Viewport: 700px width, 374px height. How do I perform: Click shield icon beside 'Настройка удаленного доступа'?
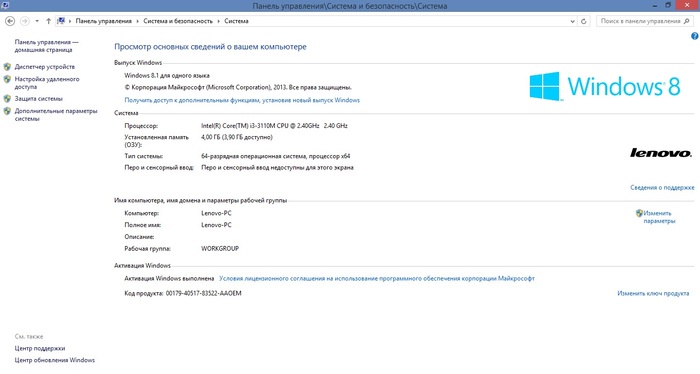7,79
